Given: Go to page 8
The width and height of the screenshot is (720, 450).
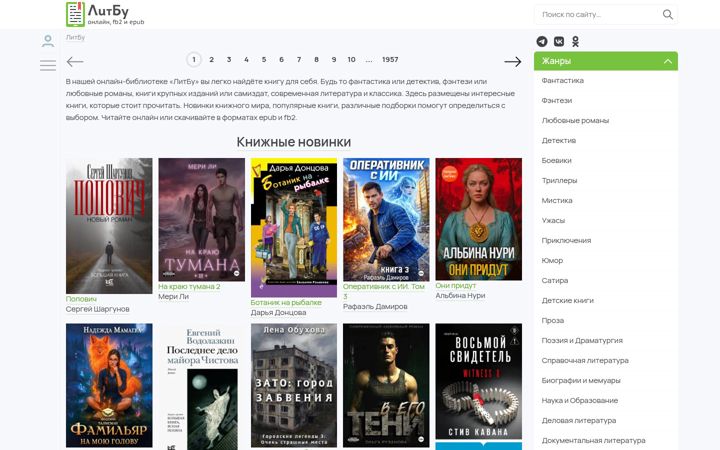Looking at the screenshot, I should pyautogui.click(x=316, y=60).
